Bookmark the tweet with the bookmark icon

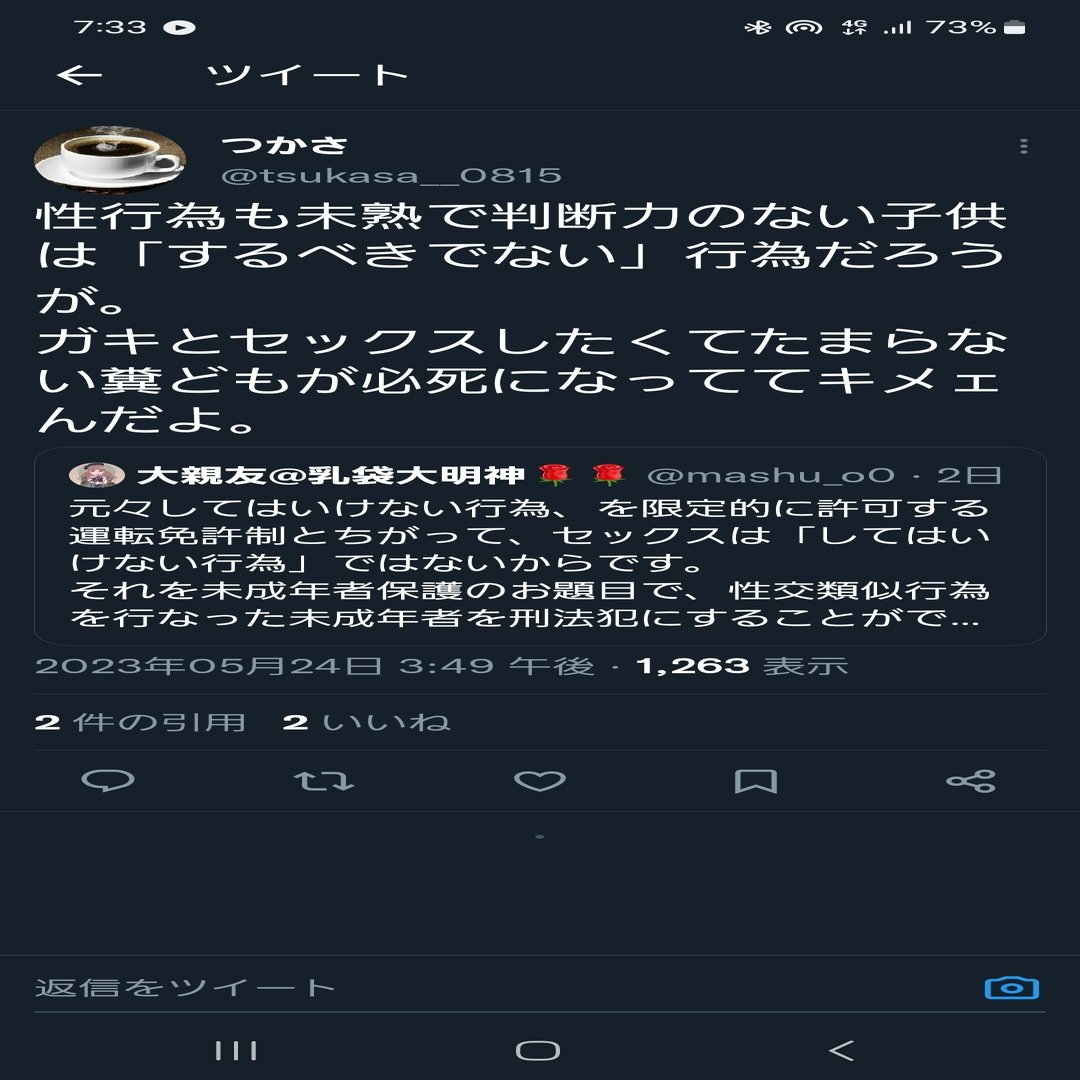756,781
